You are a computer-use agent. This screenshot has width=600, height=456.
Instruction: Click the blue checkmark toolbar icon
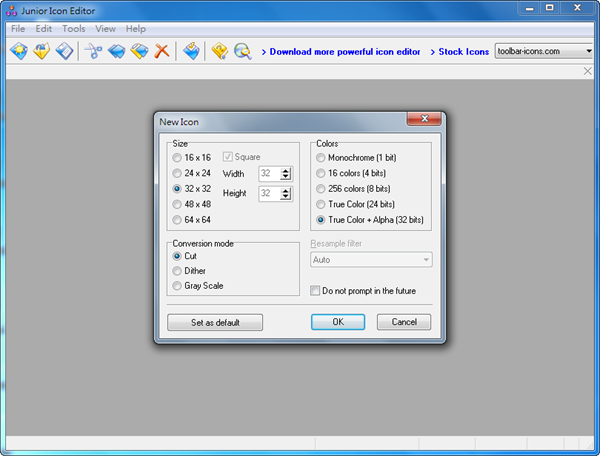tap(191, 51)
